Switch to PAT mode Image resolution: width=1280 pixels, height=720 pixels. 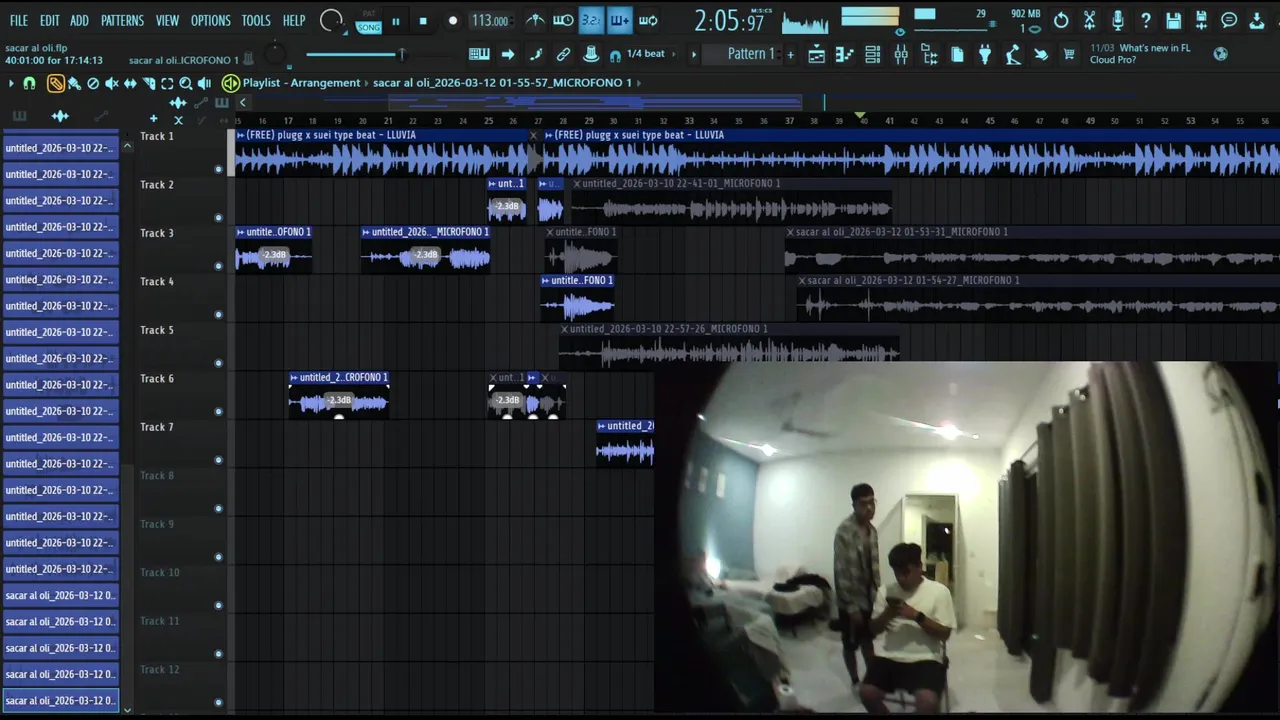pos(369,14)
